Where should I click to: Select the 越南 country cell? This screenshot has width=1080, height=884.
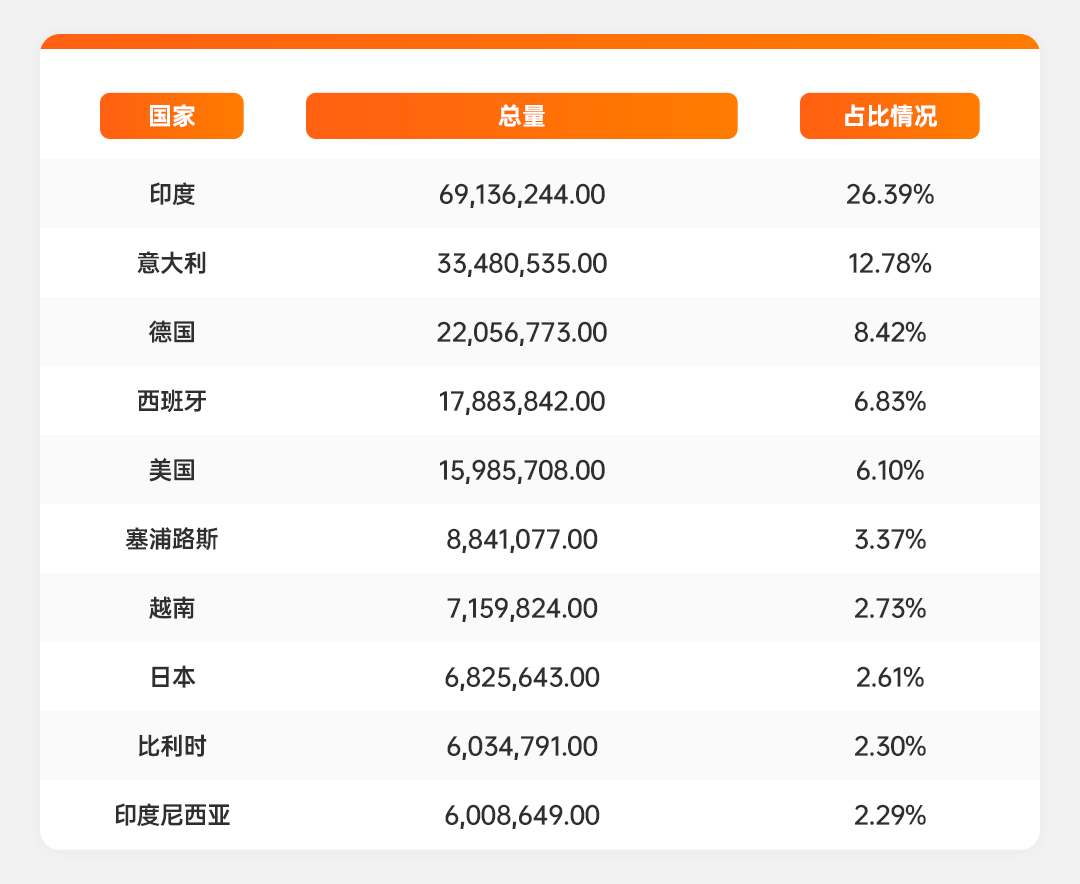pyautogui.click(x=172, y=608)
